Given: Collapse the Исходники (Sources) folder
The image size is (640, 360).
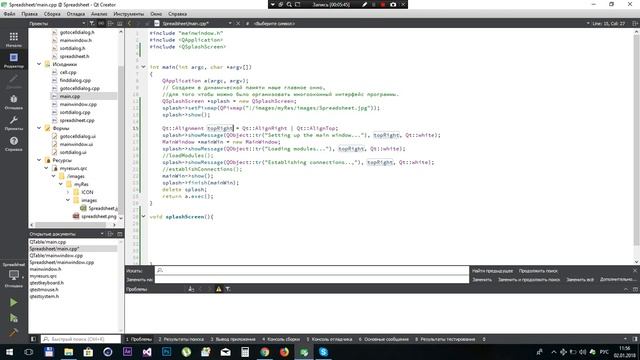Looking at the screenshot, I should coord(39,64).
